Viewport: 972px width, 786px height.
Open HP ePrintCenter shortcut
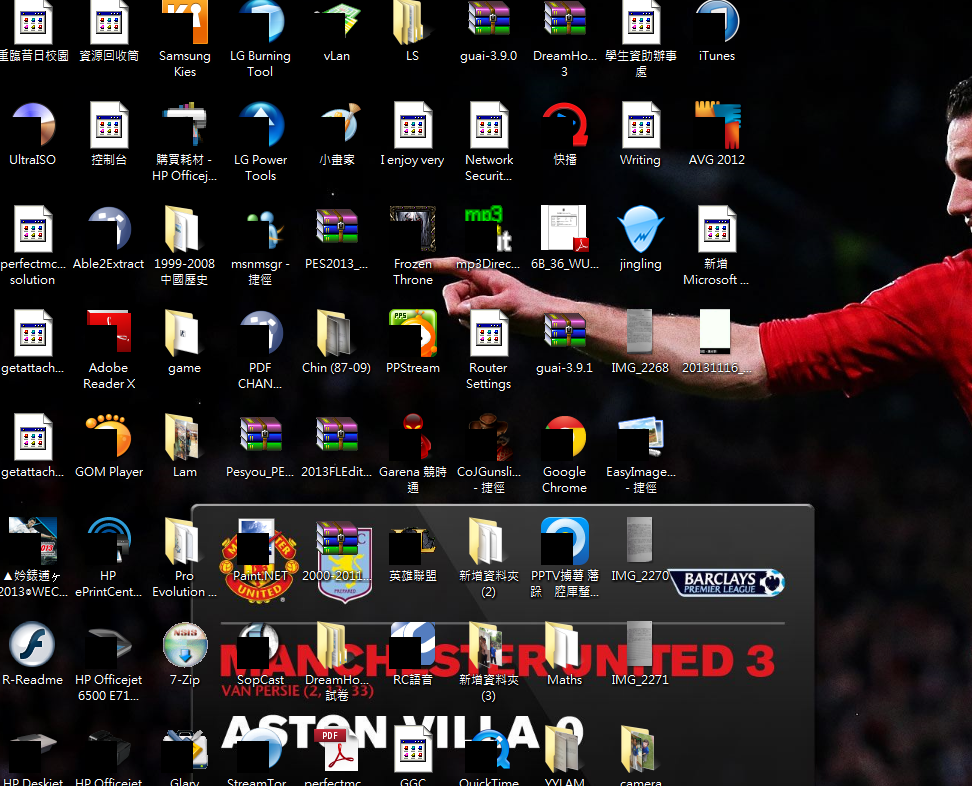click(108, 541)
